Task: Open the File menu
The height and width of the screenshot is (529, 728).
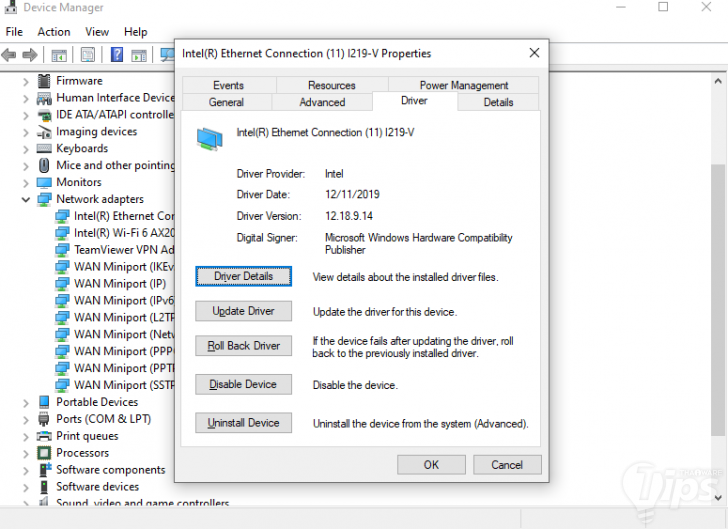Action: [14, 32]
